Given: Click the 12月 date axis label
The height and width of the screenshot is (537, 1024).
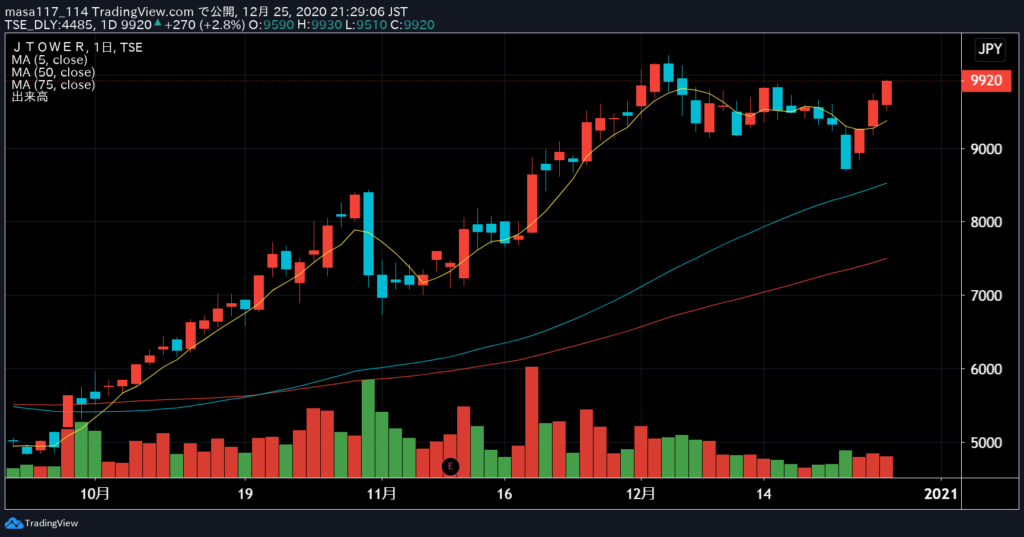Looking at the screenshot, I should click(x=641, y=494).
